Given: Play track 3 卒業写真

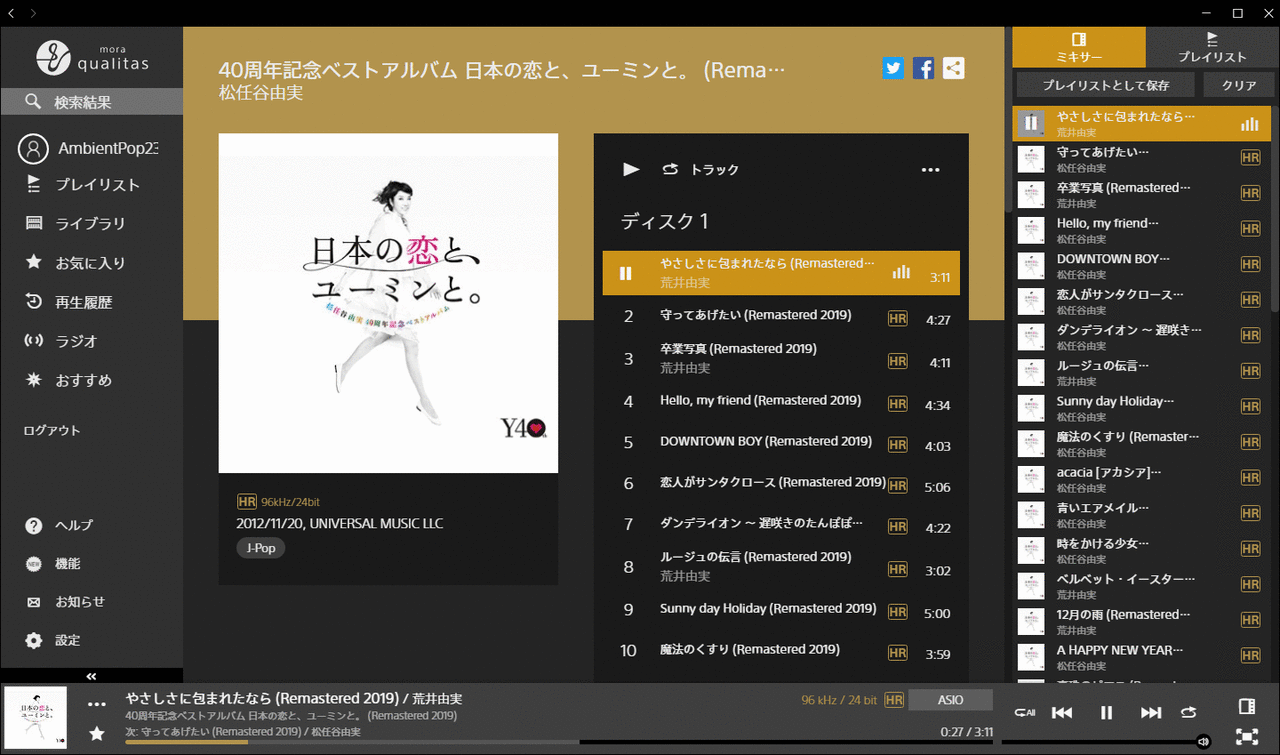Looking at the screenshot, I should 781,360.
